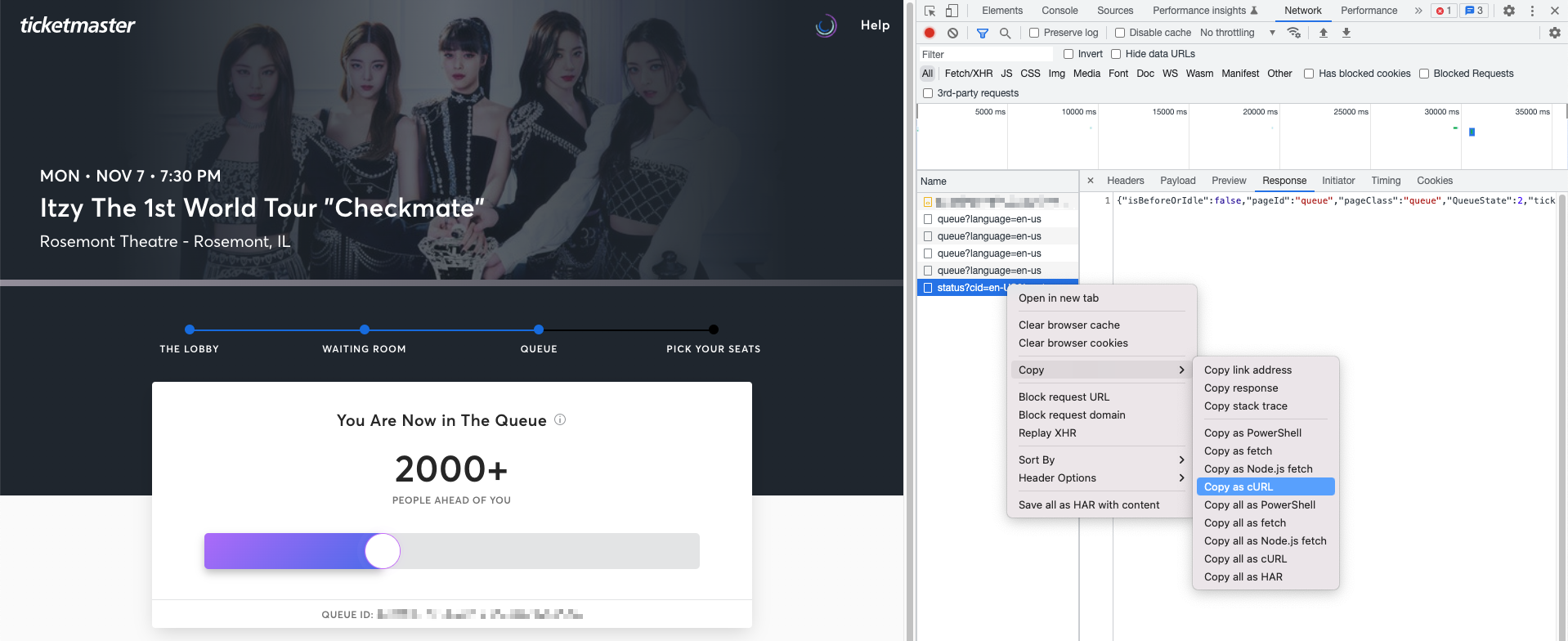Image resolution: width=1568 pixels, height=641 pixels.
Task: Expand the Sort By submenu
Action: tap(1101, 460)
